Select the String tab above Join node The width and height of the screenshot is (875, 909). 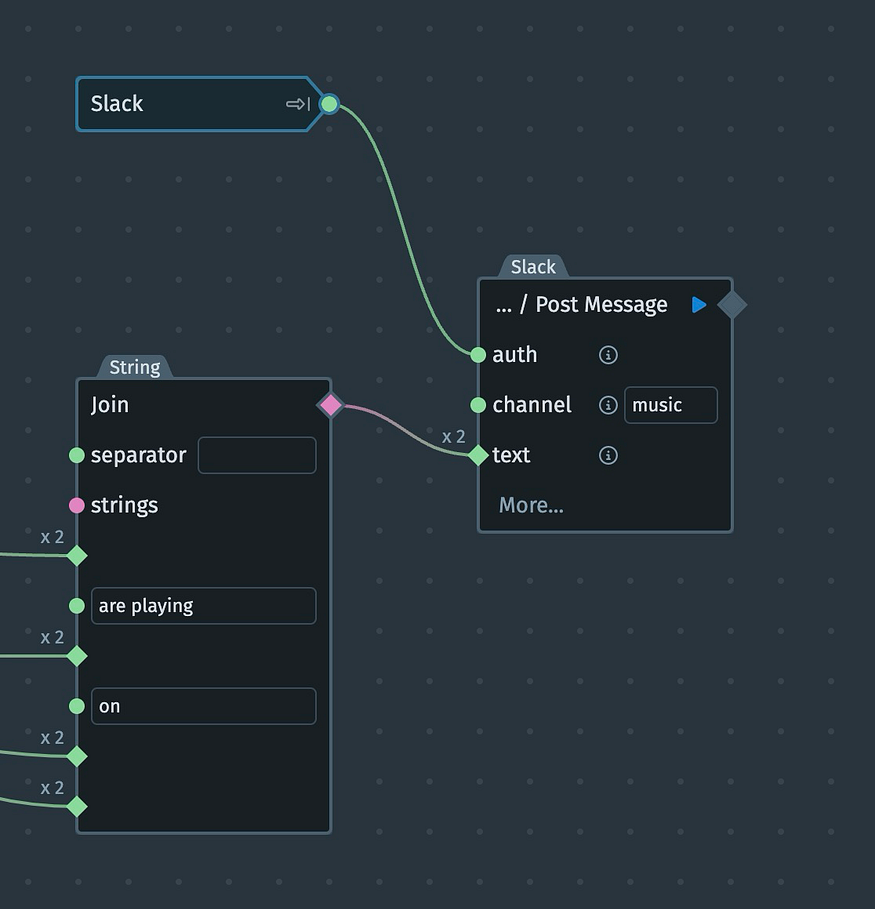click(135, 367)
